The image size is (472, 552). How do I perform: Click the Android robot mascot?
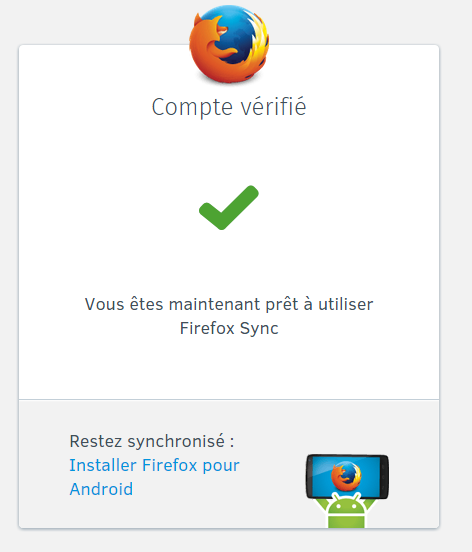[346, 510]
